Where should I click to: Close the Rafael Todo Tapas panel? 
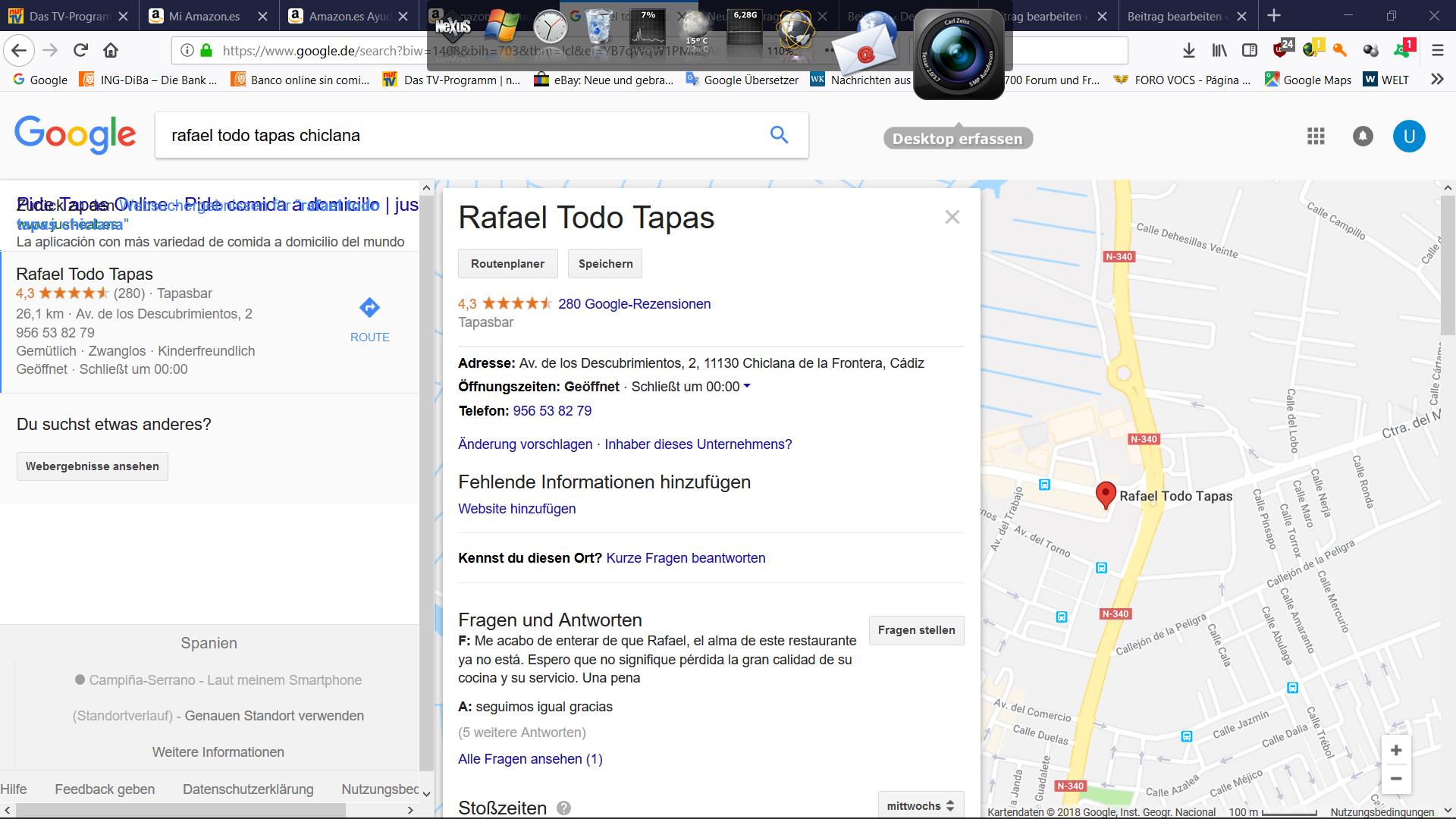pyautogui.click(x=952, y=218)
